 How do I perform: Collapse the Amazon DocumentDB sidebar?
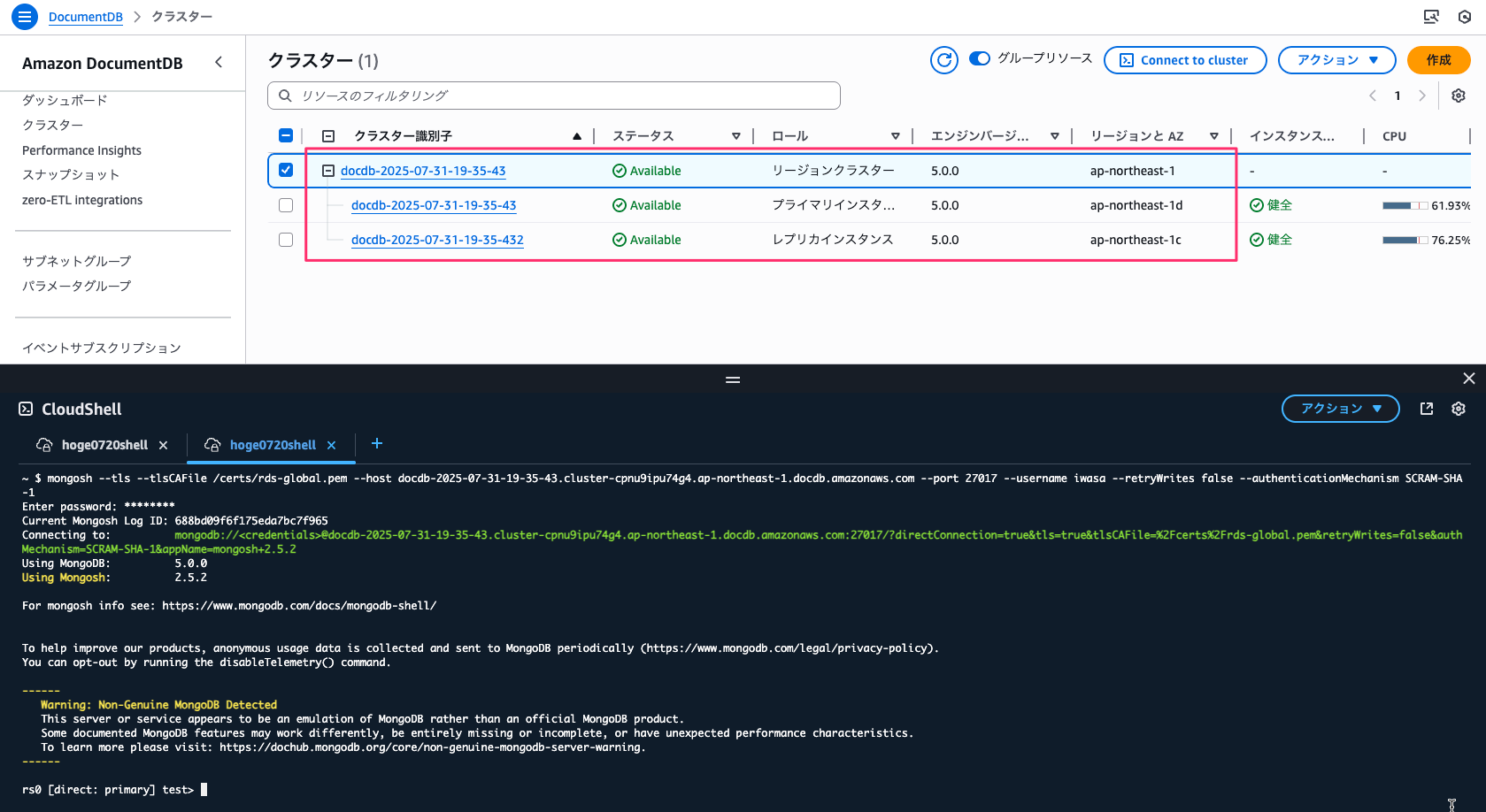[219, 62]
